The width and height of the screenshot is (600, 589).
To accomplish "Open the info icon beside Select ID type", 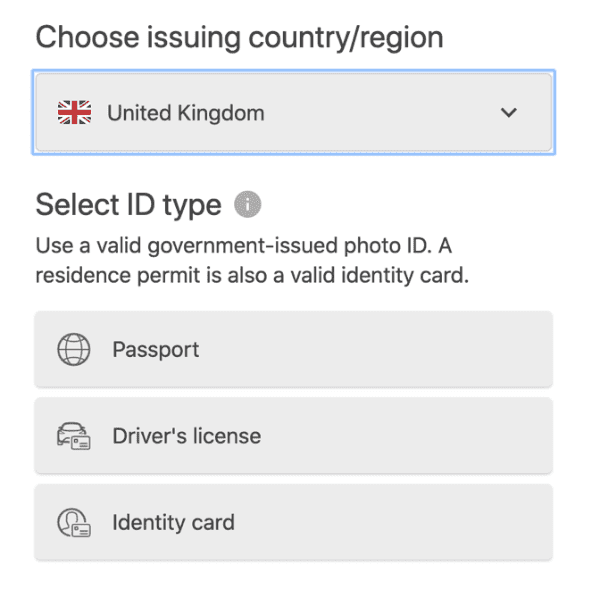I will pos(248,204).
